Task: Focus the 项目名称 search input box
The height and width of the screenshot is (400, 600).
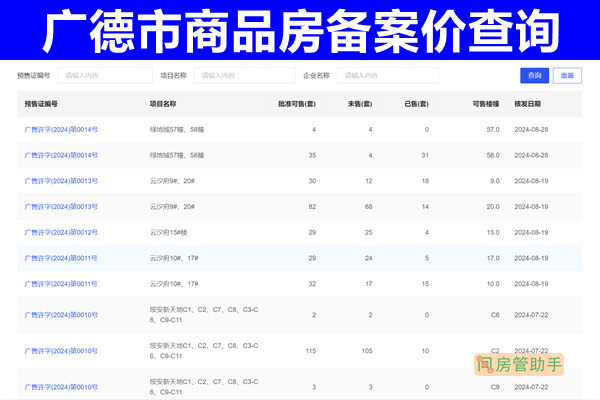Action: point(245,75)
